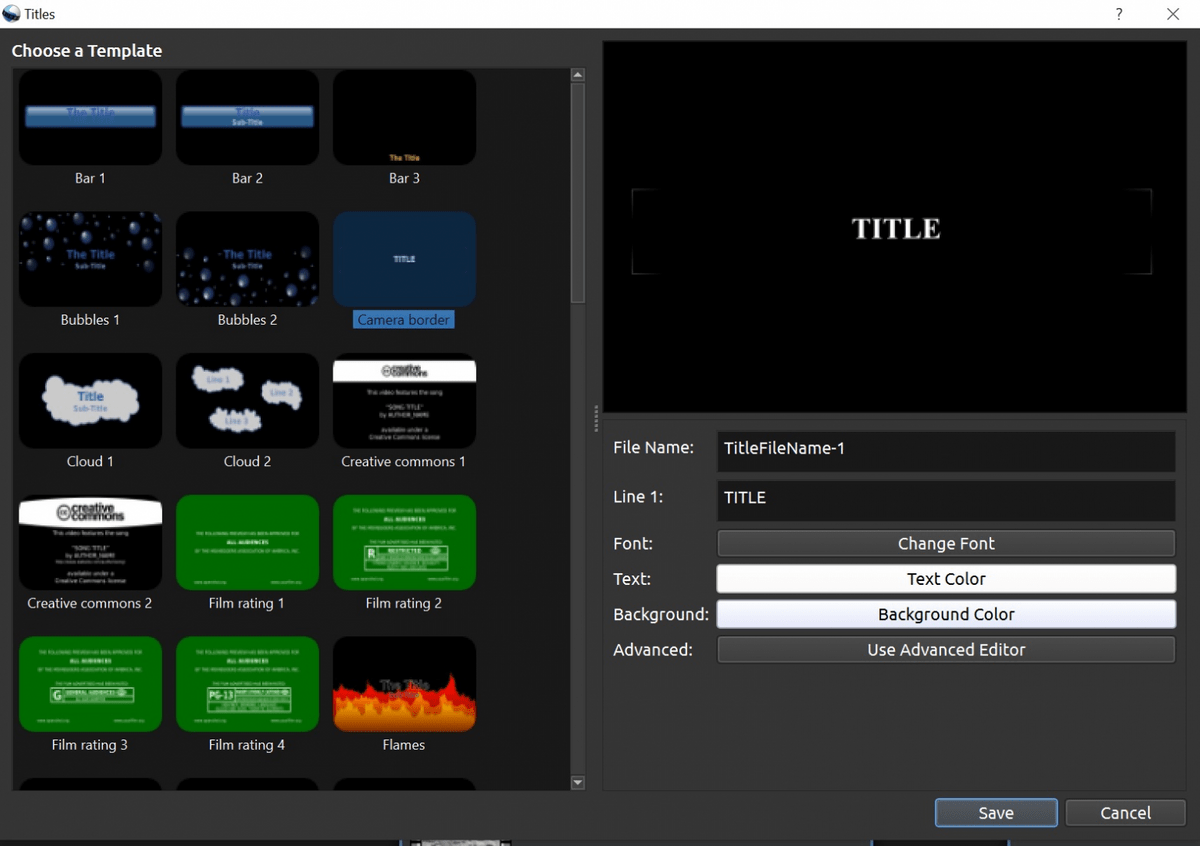
Task: Pick a new Text Color
Action: (x=945, y=578)
